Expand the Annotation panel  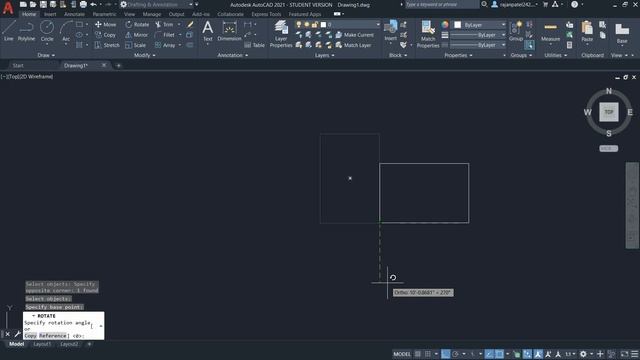(233, 55)
